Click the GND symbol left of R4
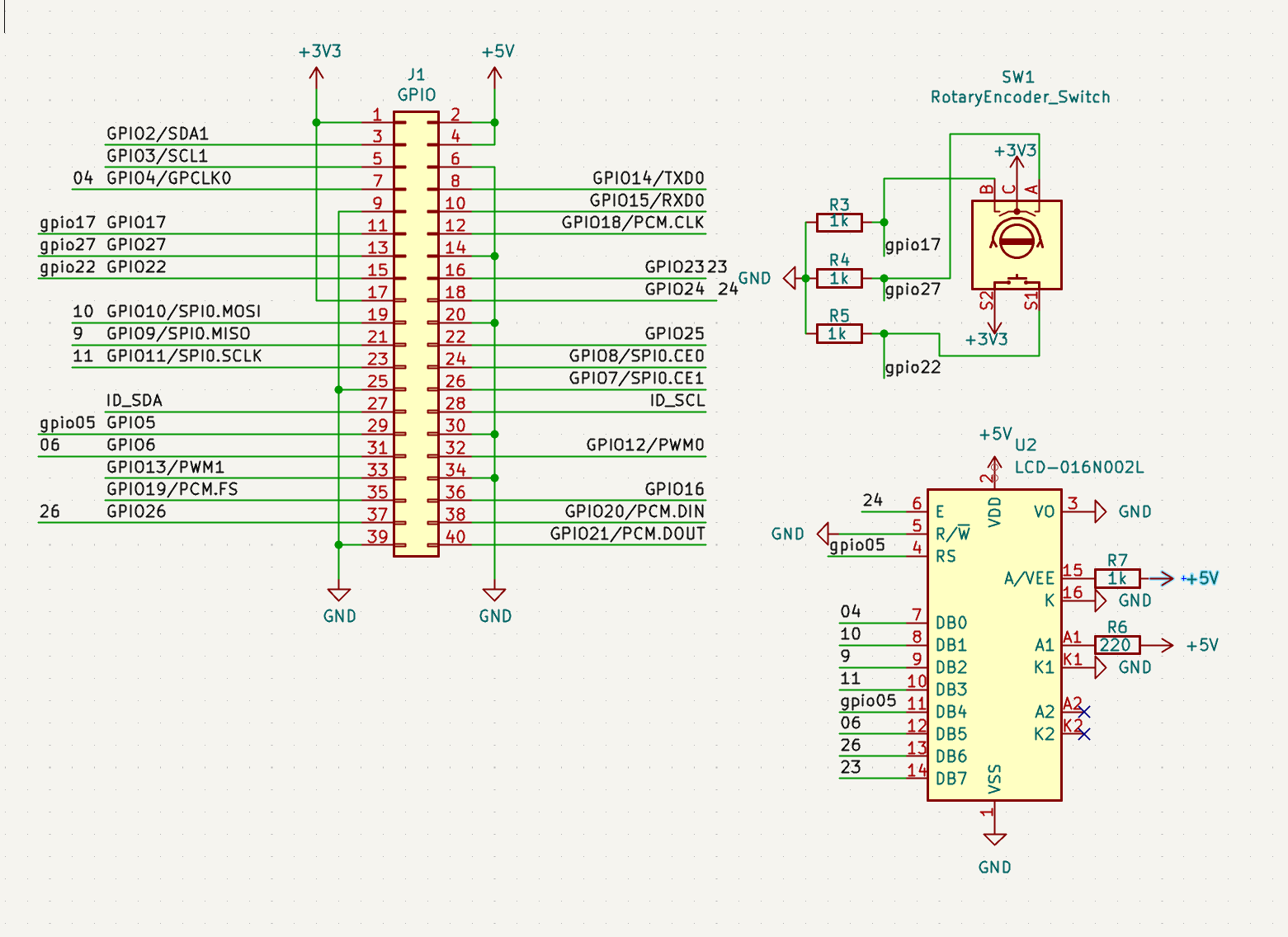 coord(790,278)
